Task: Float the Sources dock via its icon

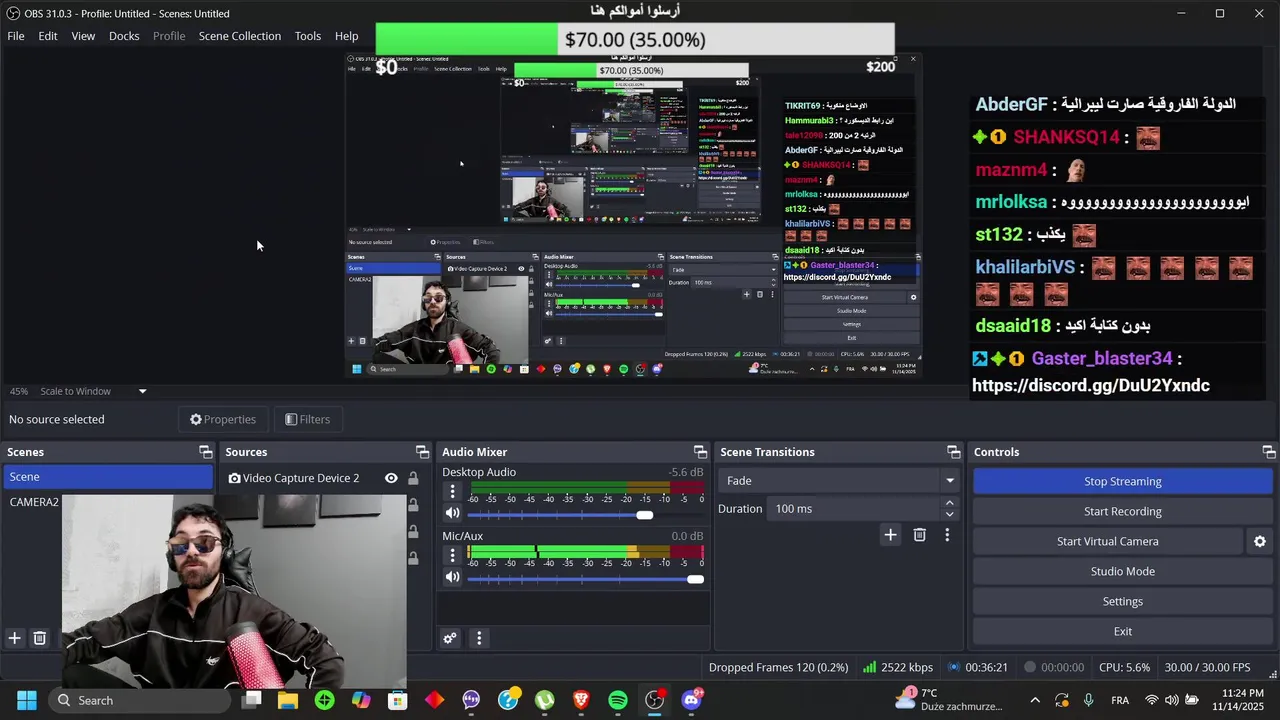Action: [x=422, y=452]
